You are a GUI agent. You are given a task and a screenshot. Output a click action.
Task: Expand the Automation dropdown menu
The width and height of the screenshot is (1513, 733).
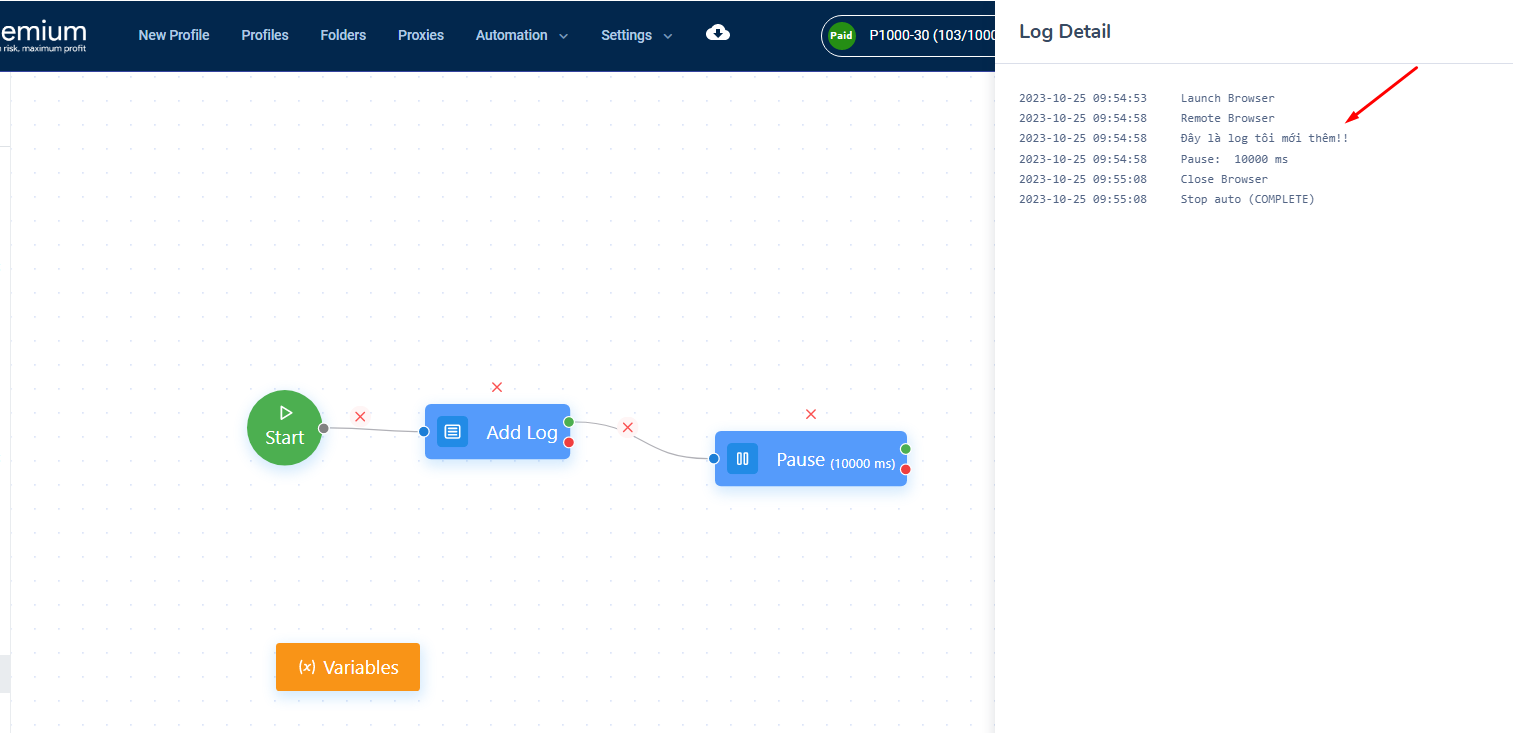coord(521,35)
